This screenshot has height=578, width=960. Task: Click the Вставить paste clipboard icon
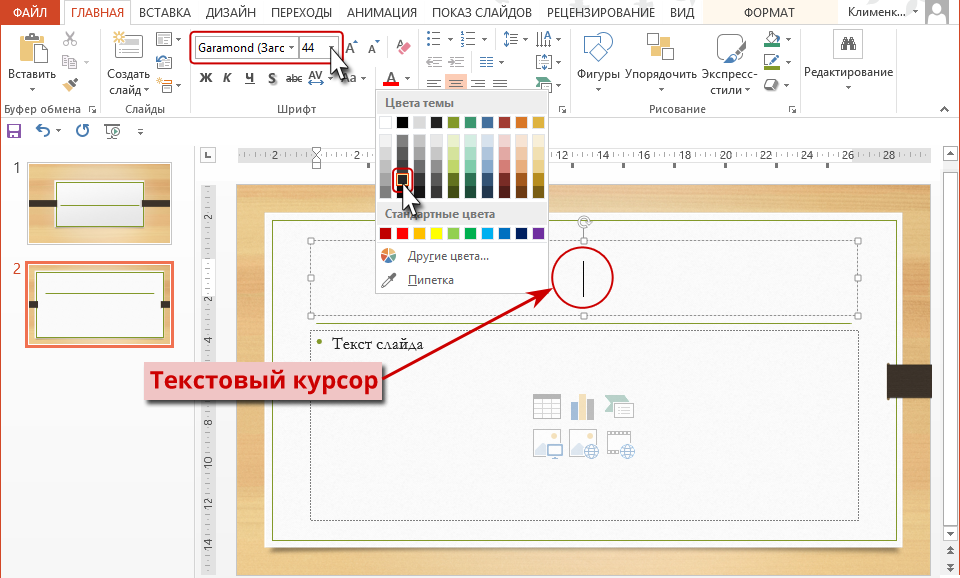click(x=32, y=48)
